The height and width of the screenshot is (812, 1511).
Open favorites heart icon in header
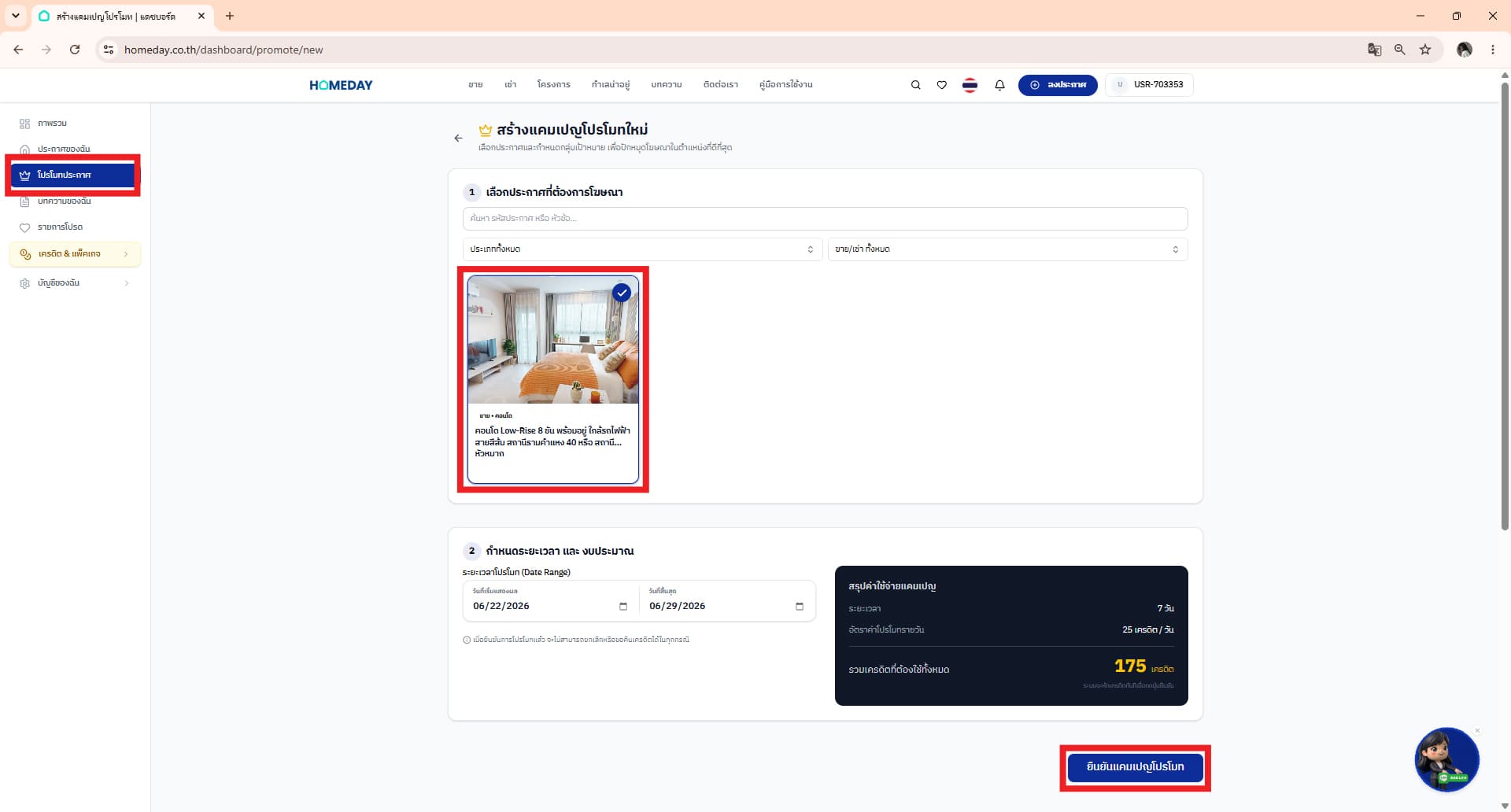pos(941,85)
